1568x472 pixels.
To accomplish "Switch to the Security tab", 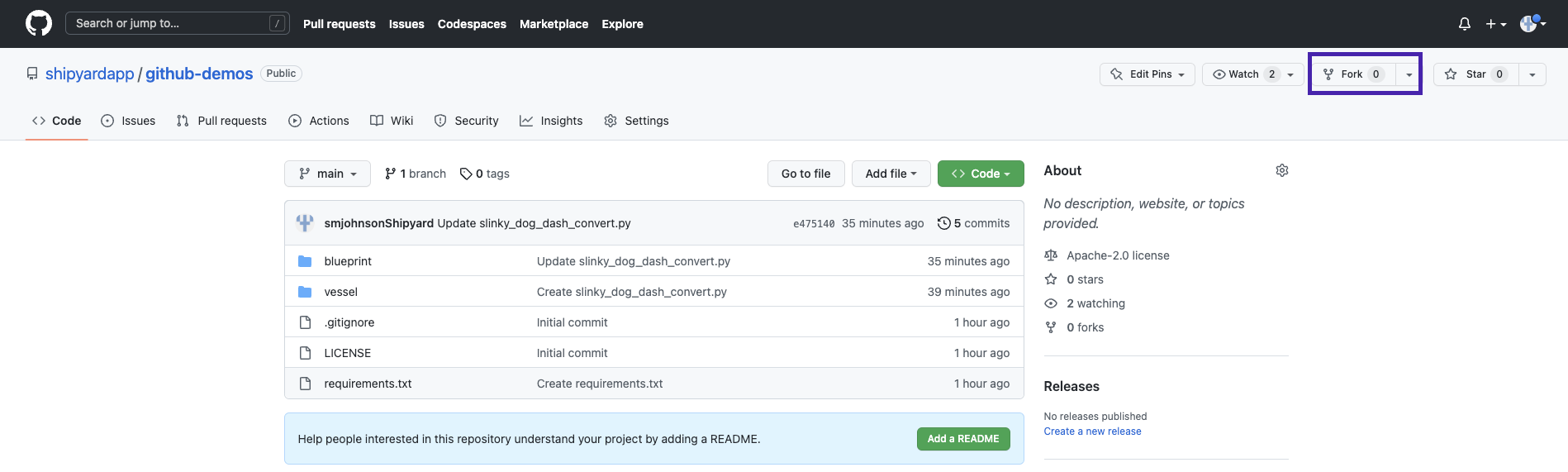I will (x=467, y=121).
